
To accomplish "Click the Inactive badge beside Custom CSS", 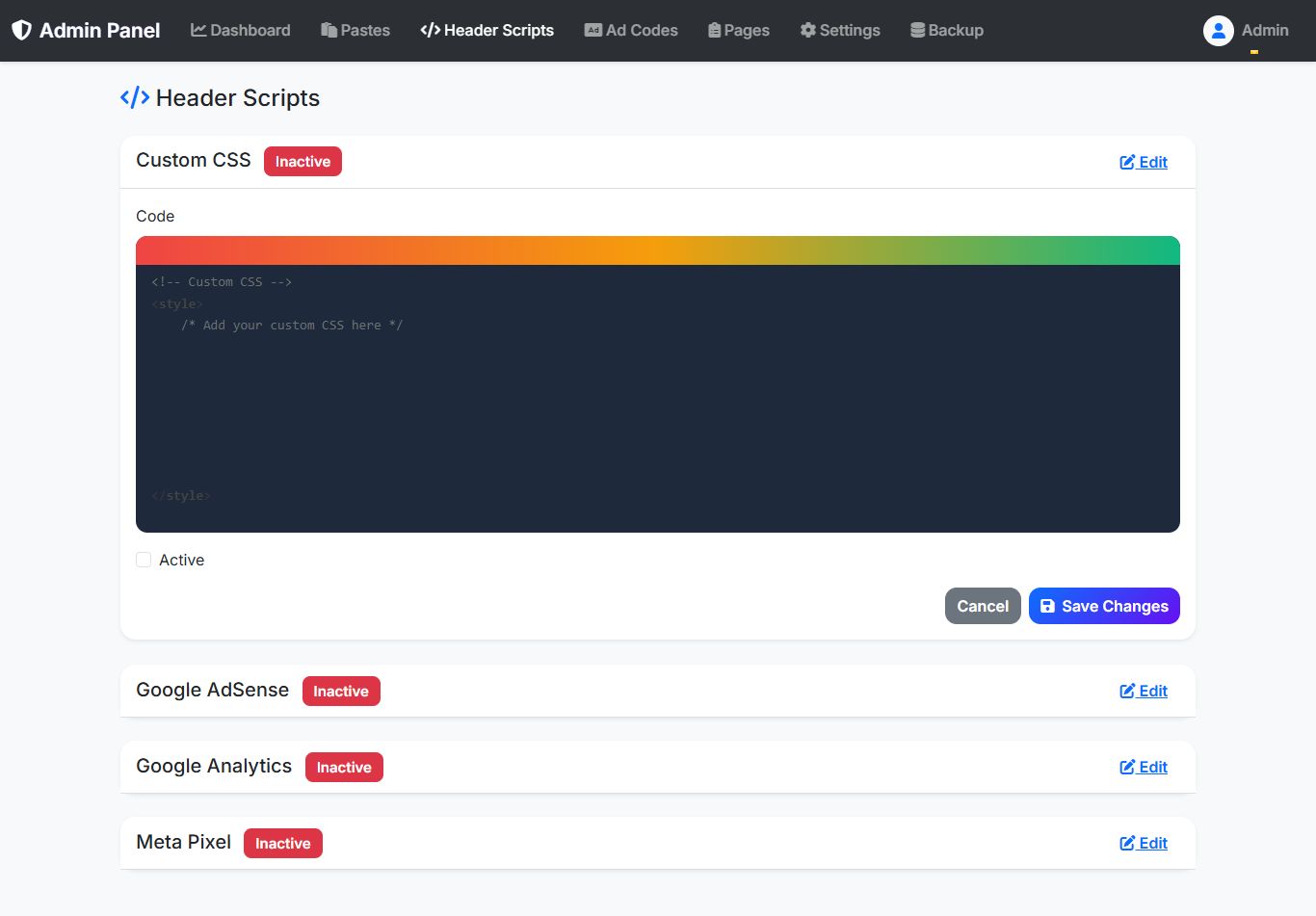I will [x=303, y=161].
